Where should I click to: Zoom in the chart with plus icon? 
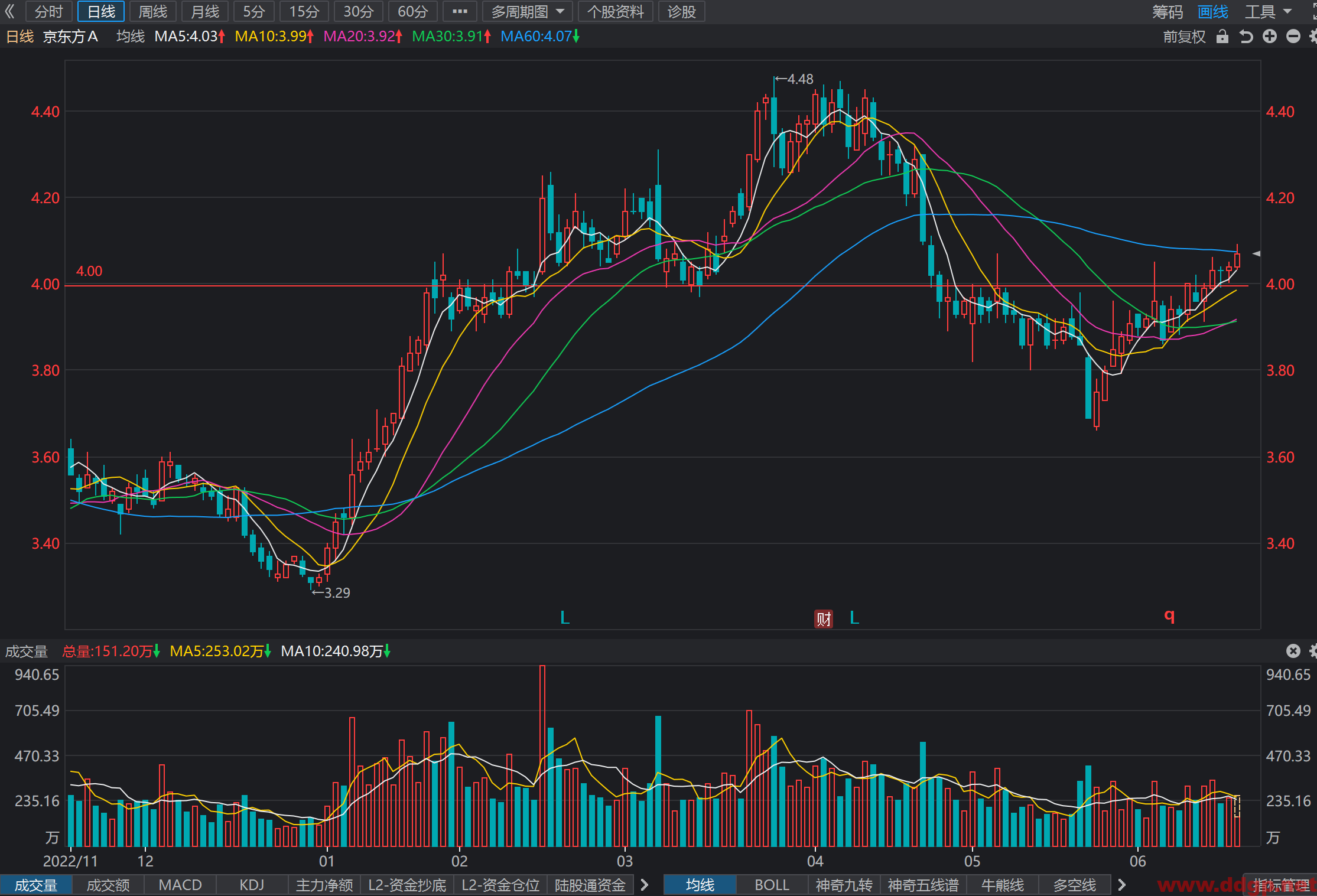(1270, 37)
